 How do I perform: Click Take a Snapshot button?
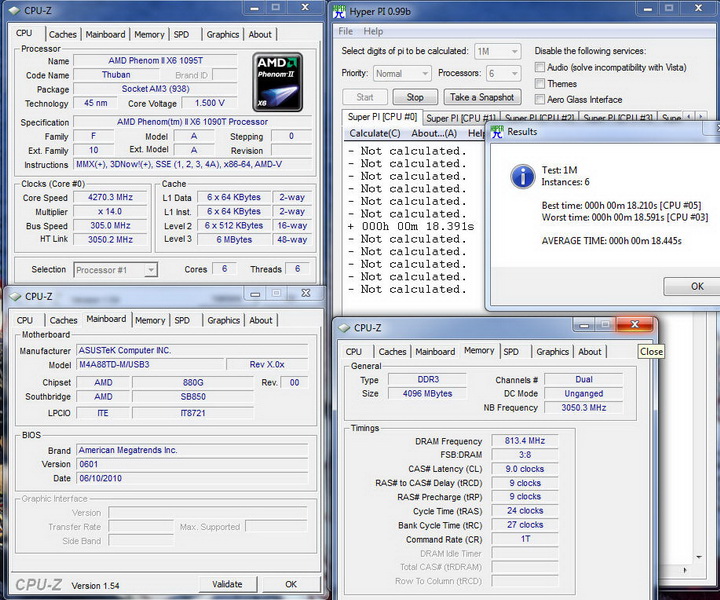click(482, 97)
